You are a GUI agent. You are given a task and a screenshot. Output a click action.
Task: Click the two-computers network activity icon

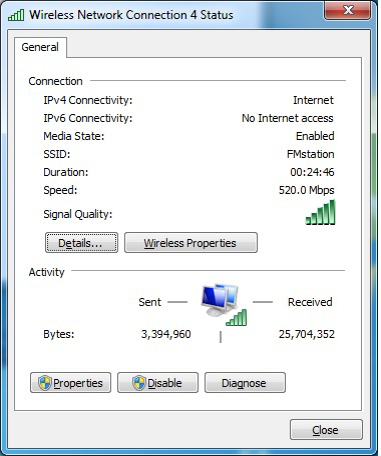click(x=219, y=300)
